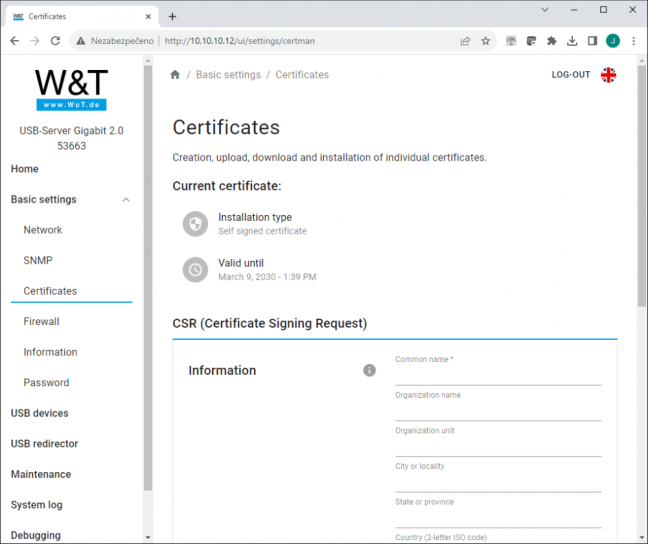Click the second extension icon in toolbar
This screenshot has height=544, width=648.
531,41
